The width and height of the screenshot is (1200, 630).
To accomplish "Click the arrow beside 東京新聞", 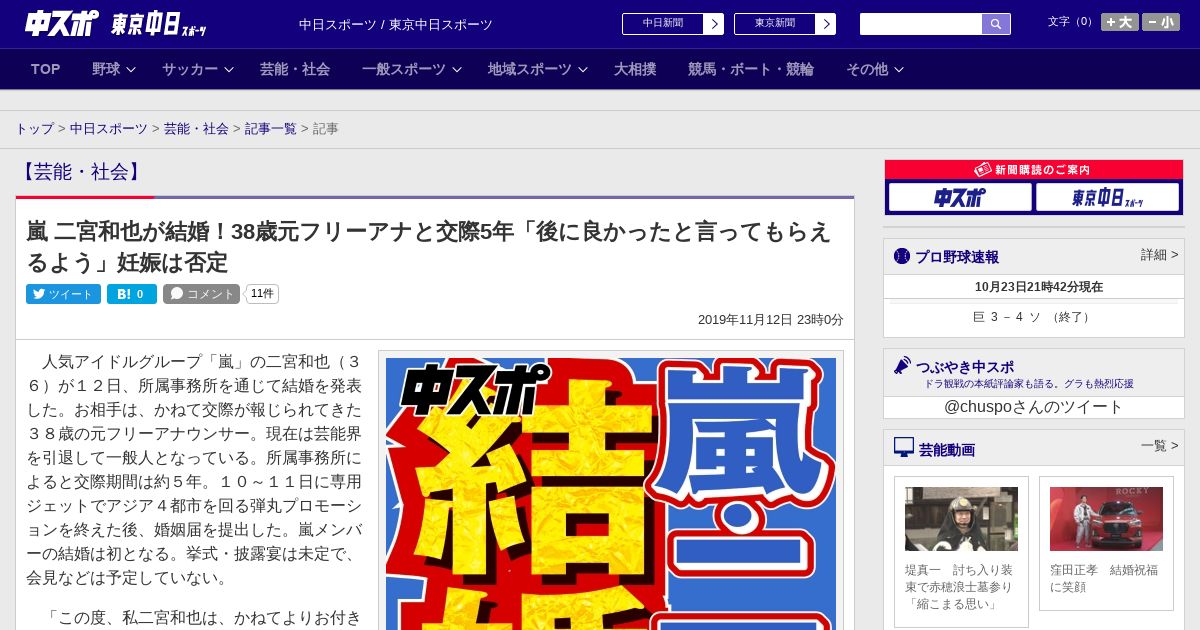I will click(x=826, y=24).
